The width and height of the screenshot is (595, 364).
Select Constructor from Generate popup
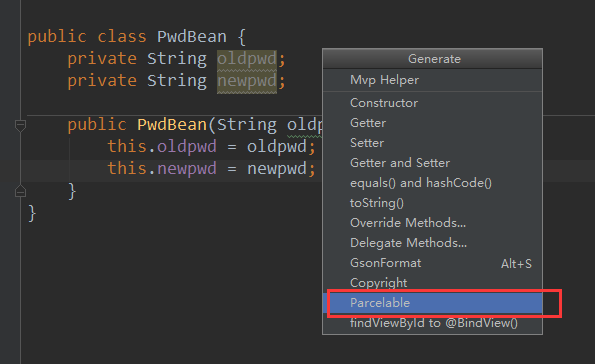[432, 103]
